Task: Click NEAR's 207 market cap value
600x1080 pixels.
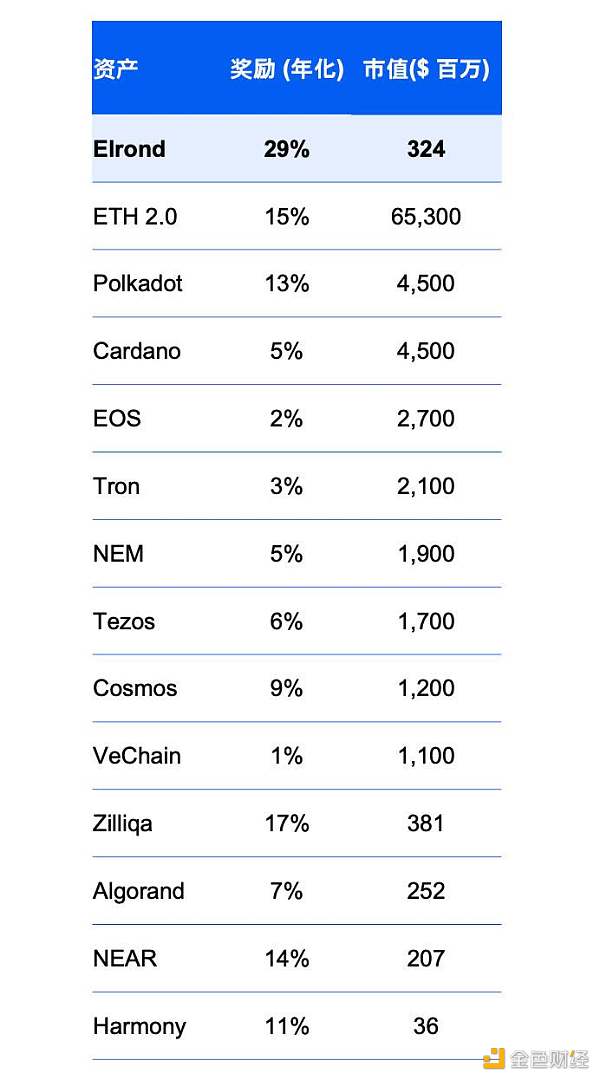Action: [x=426, y=958]
